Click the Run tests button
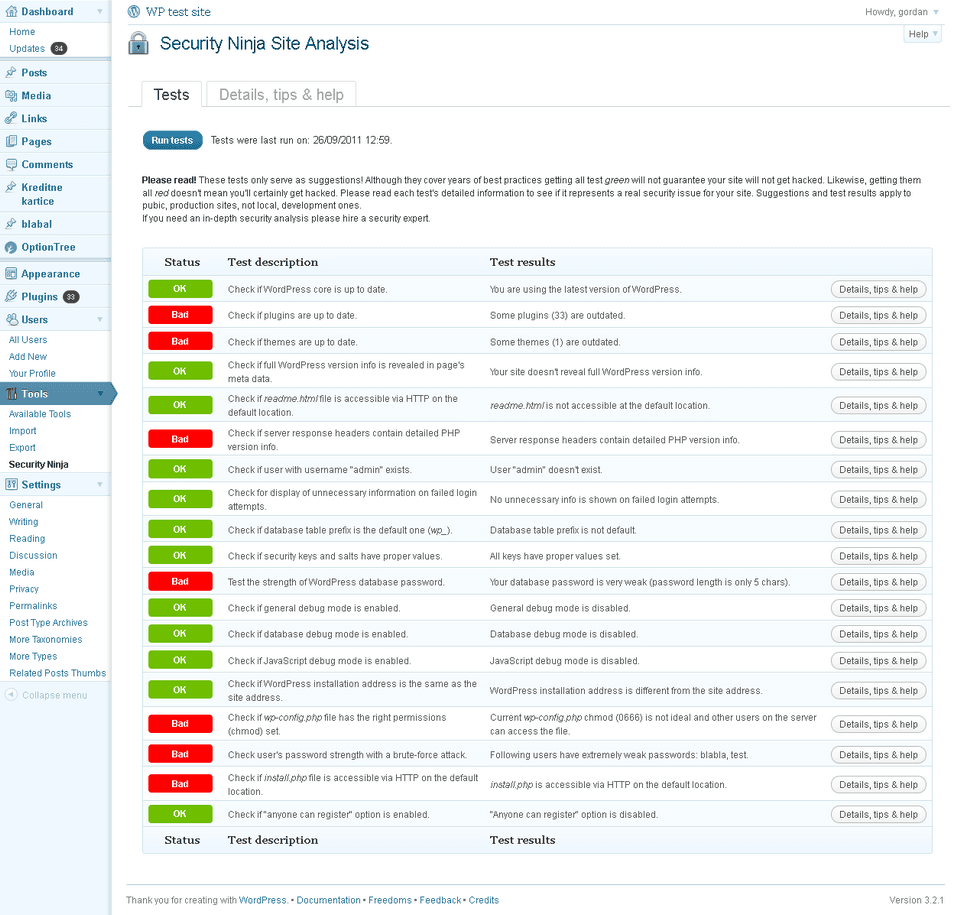The height and width of the screenshot is (915, 960). point(172,140)
